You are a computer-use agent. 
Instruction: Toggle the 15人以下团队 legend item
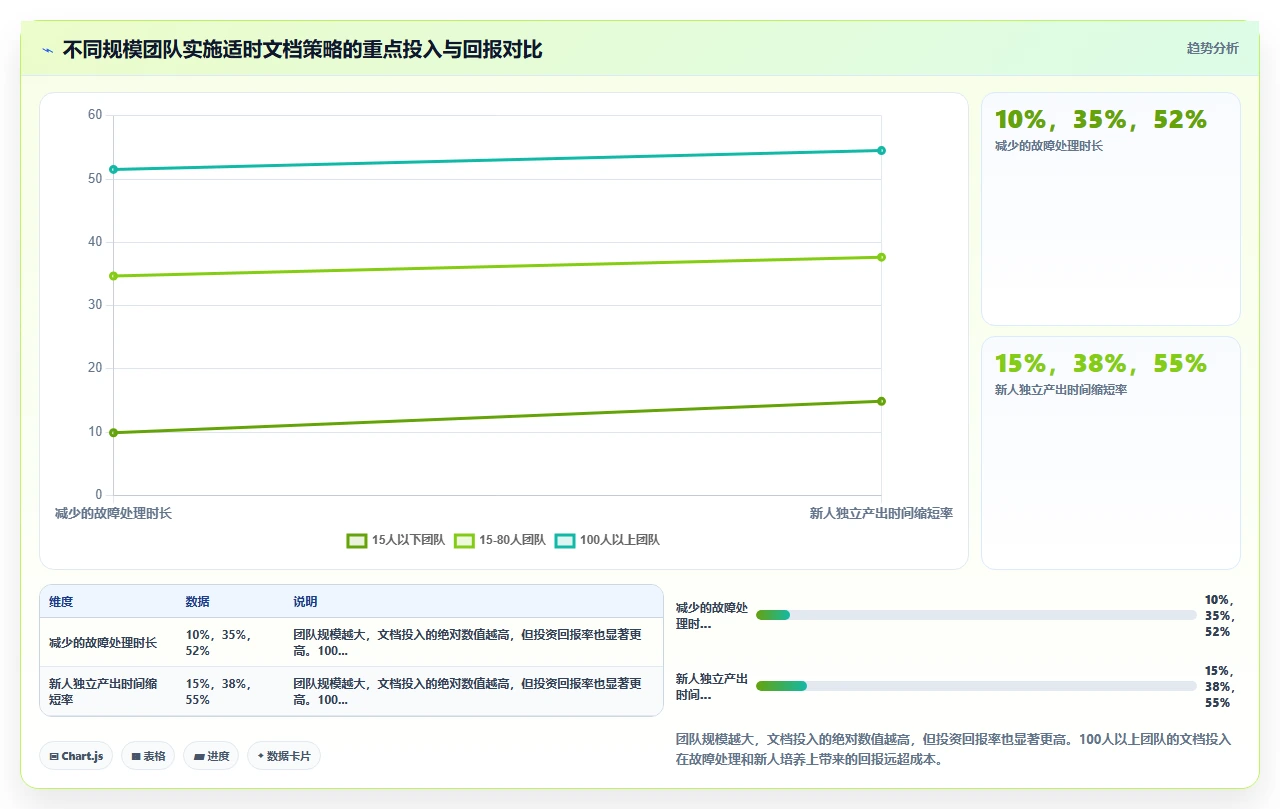click(x=396, y=540)
